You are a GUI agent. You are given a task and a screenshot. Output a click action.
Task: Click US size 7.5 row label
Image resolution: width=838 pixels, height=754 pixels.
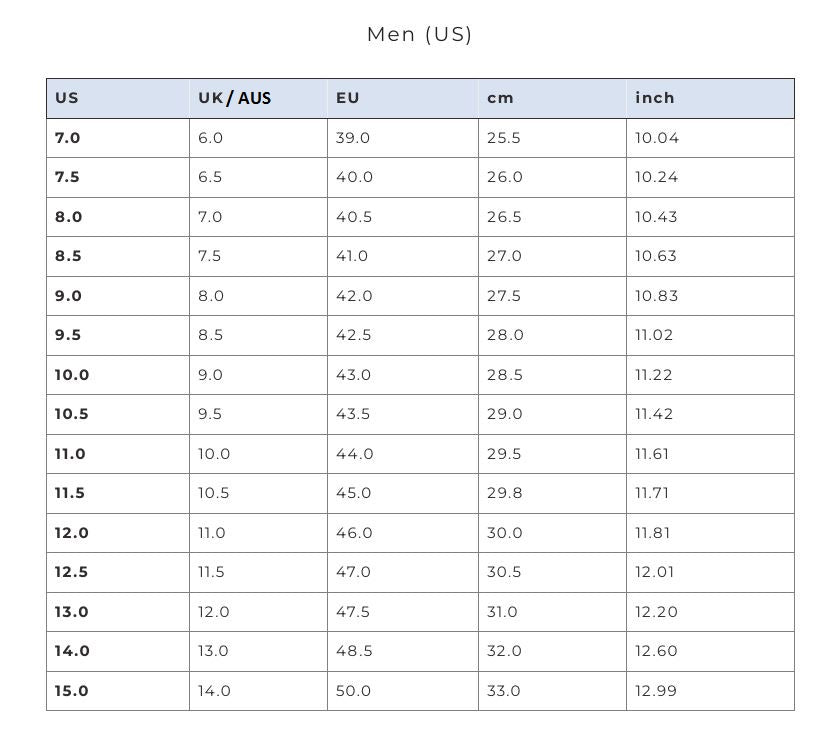click(x=67, y=177)
